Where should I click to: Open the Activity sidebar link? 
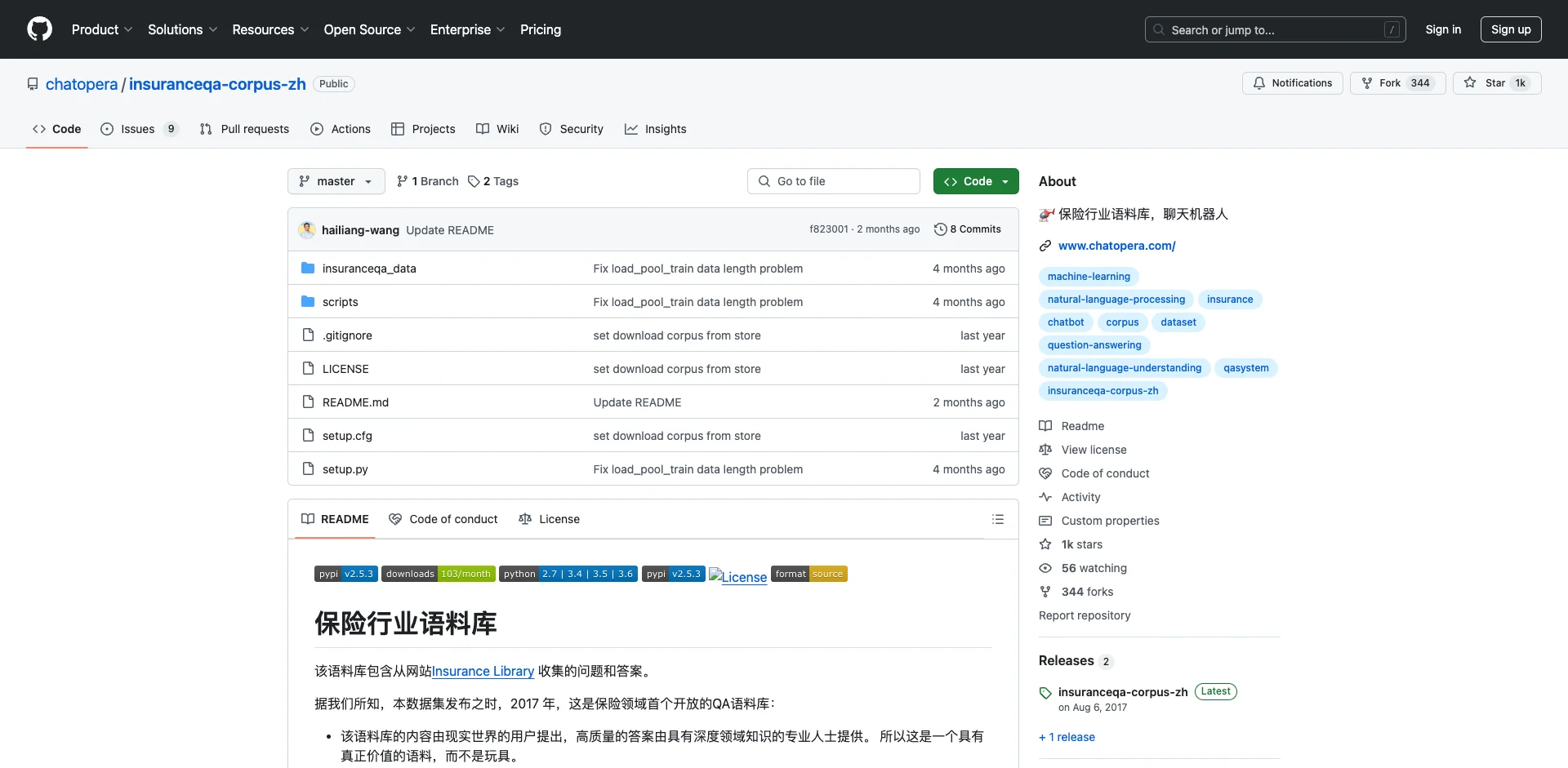coord(1070,497)
